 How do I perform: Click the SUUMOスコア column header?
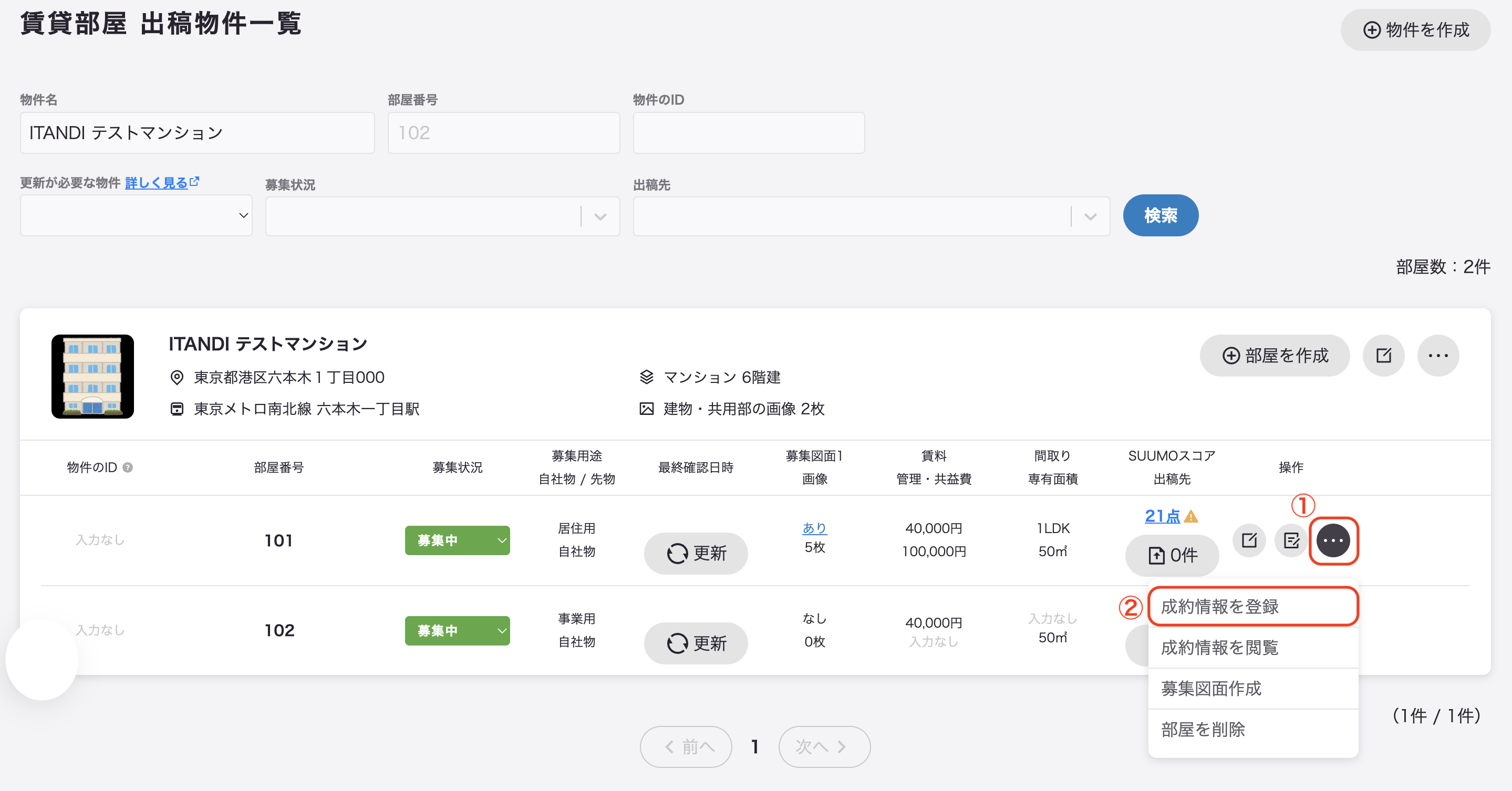[x=1172, y=456]
